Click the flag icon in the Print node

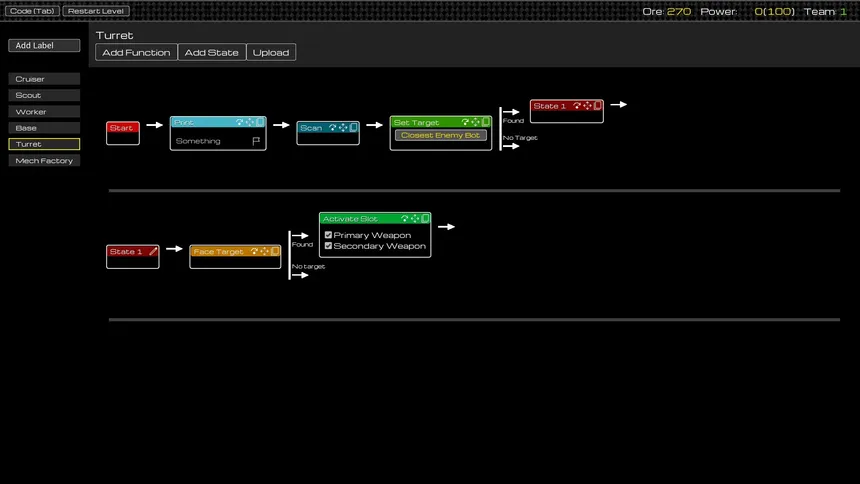(256, 142)
